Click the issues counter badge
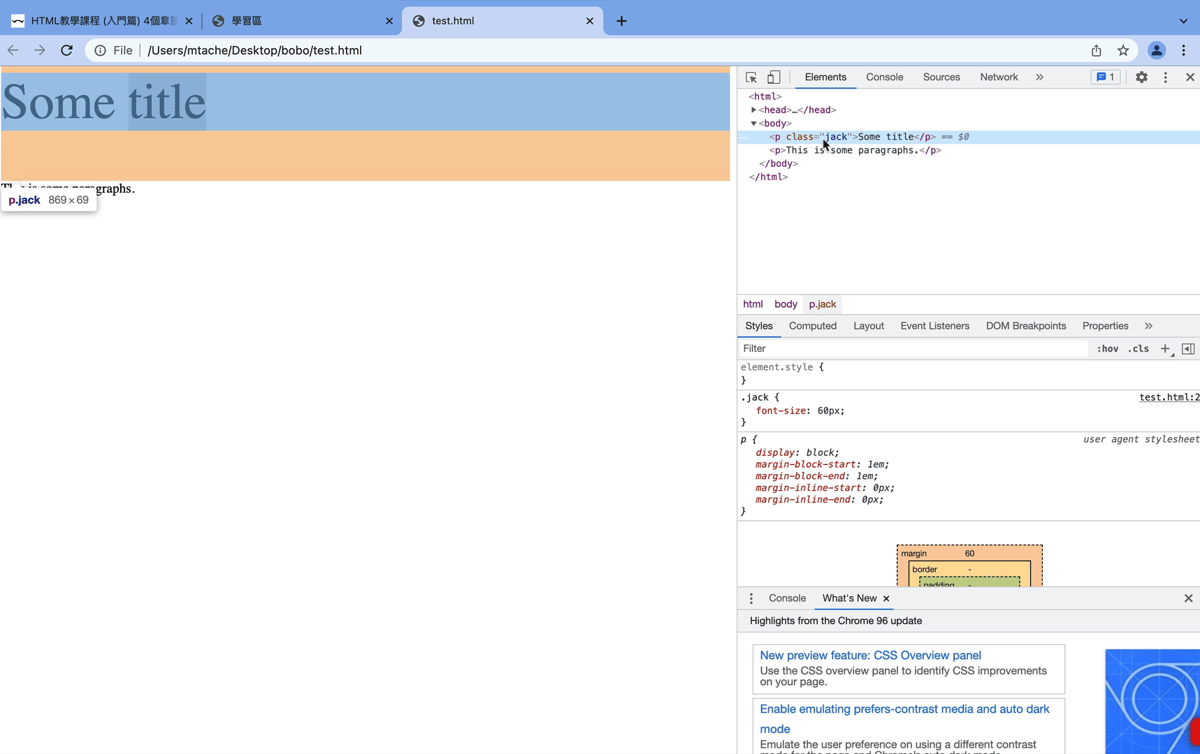 1105,77
